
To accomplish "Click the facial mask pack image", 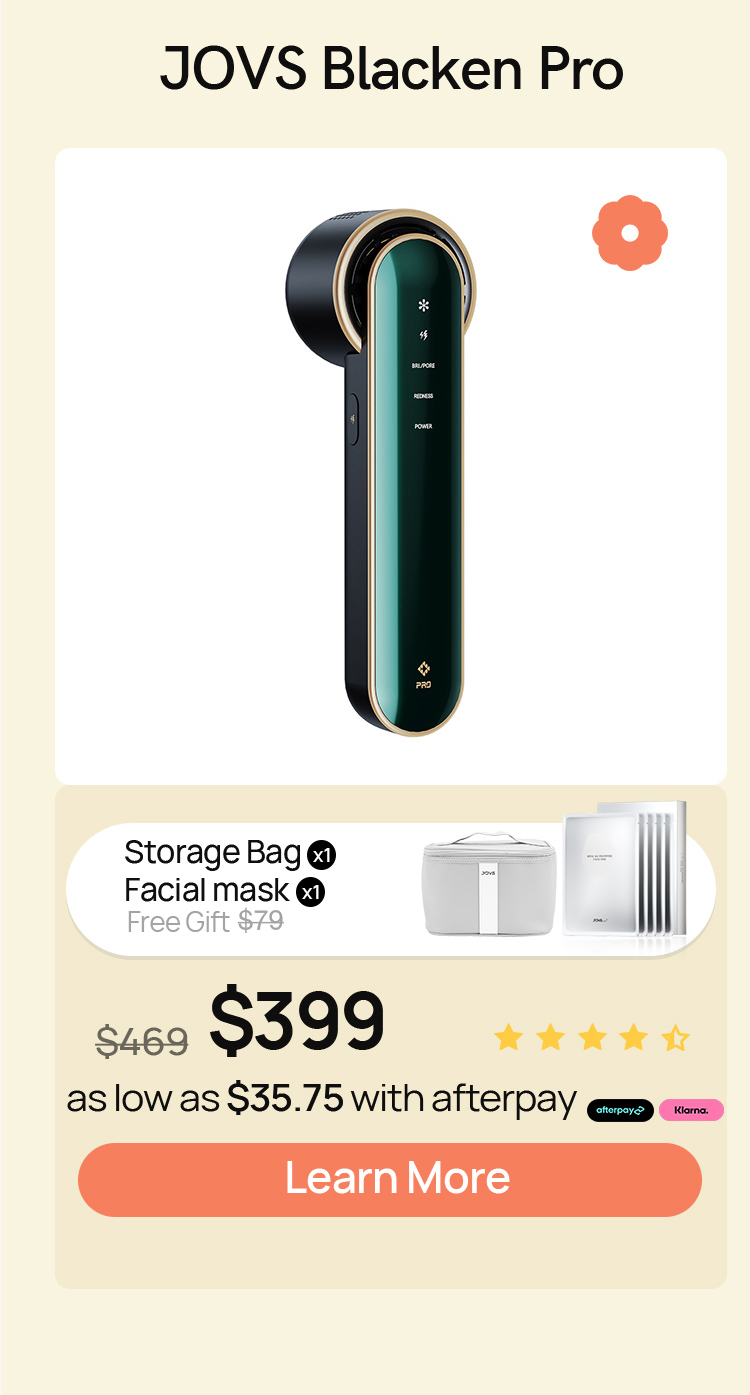I will pos(625,873).
